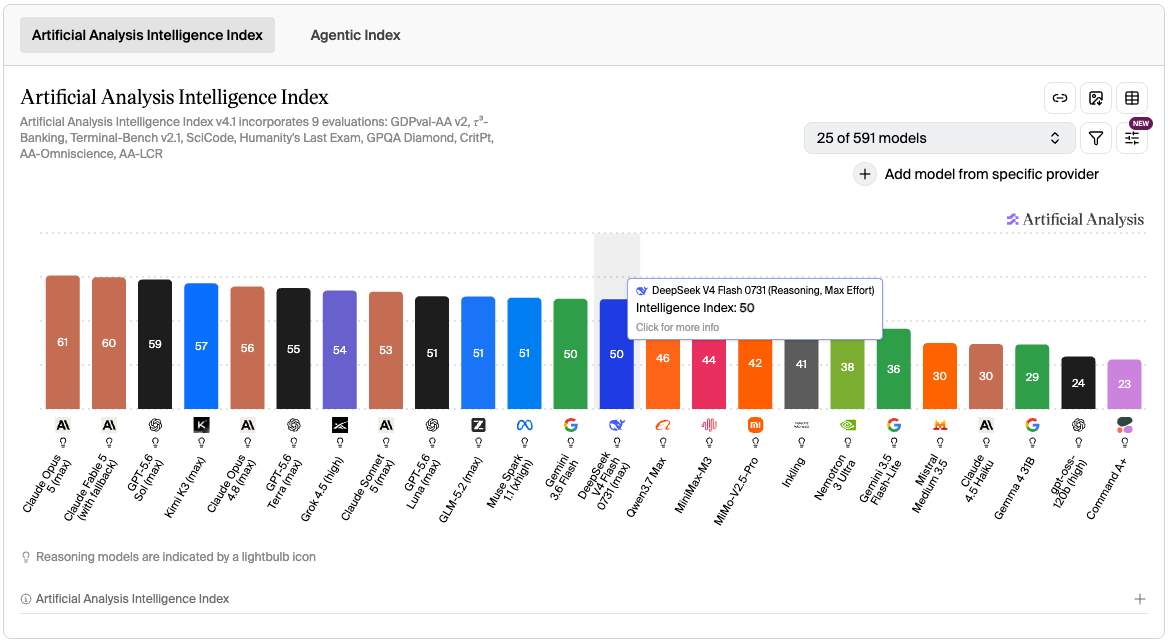
Task: Click the Claude Opus 5 bar showing 61
Action: pyautogui.click(x=63, y=342)
